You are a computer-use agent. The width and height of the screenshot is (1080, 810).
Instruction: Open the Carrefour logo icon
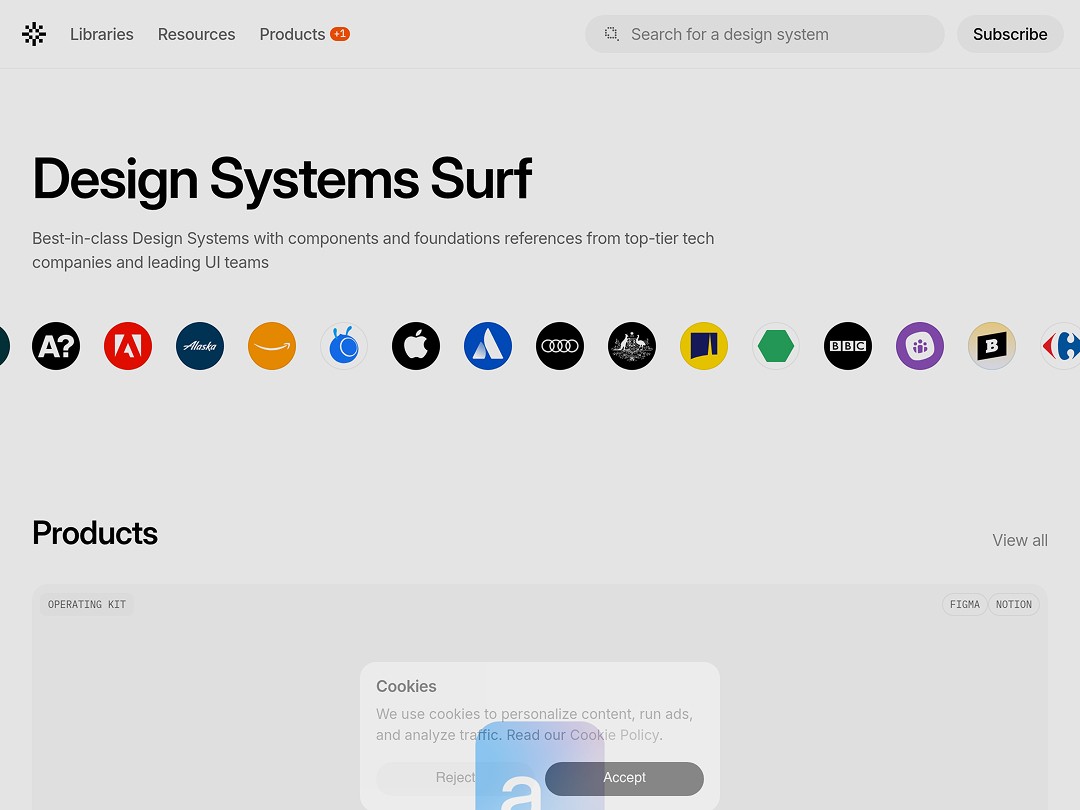[x=1061, y=346]
